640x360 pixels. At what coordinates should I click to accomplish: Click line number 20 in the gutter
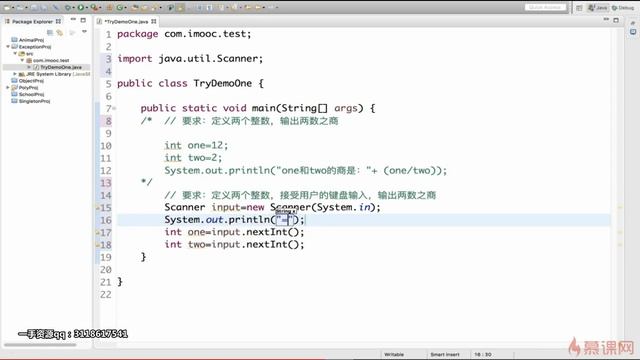click(x=106, y=269)
